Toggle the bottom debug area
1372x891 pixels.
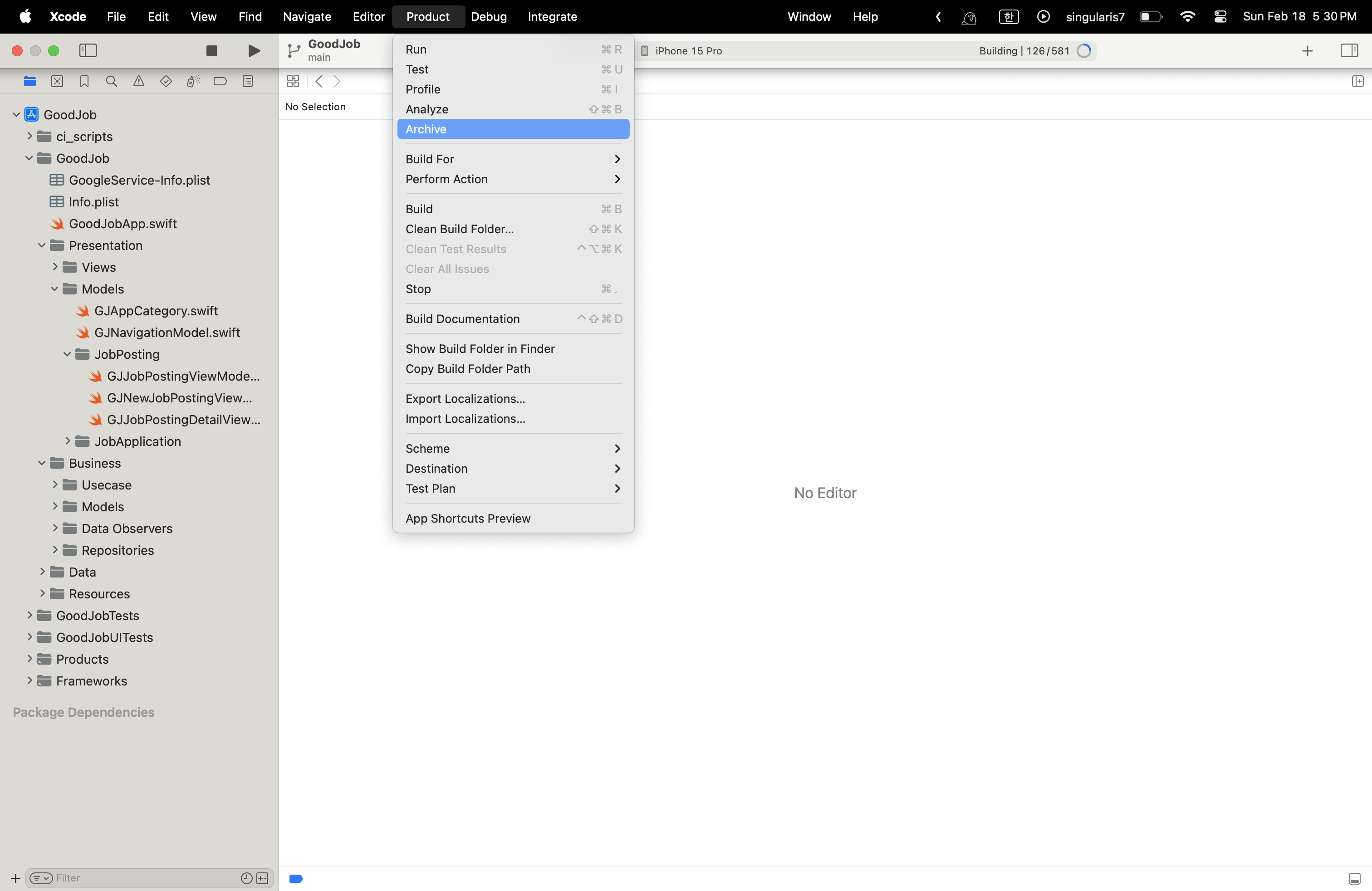pyautogui.click(x=1354, y=878)
